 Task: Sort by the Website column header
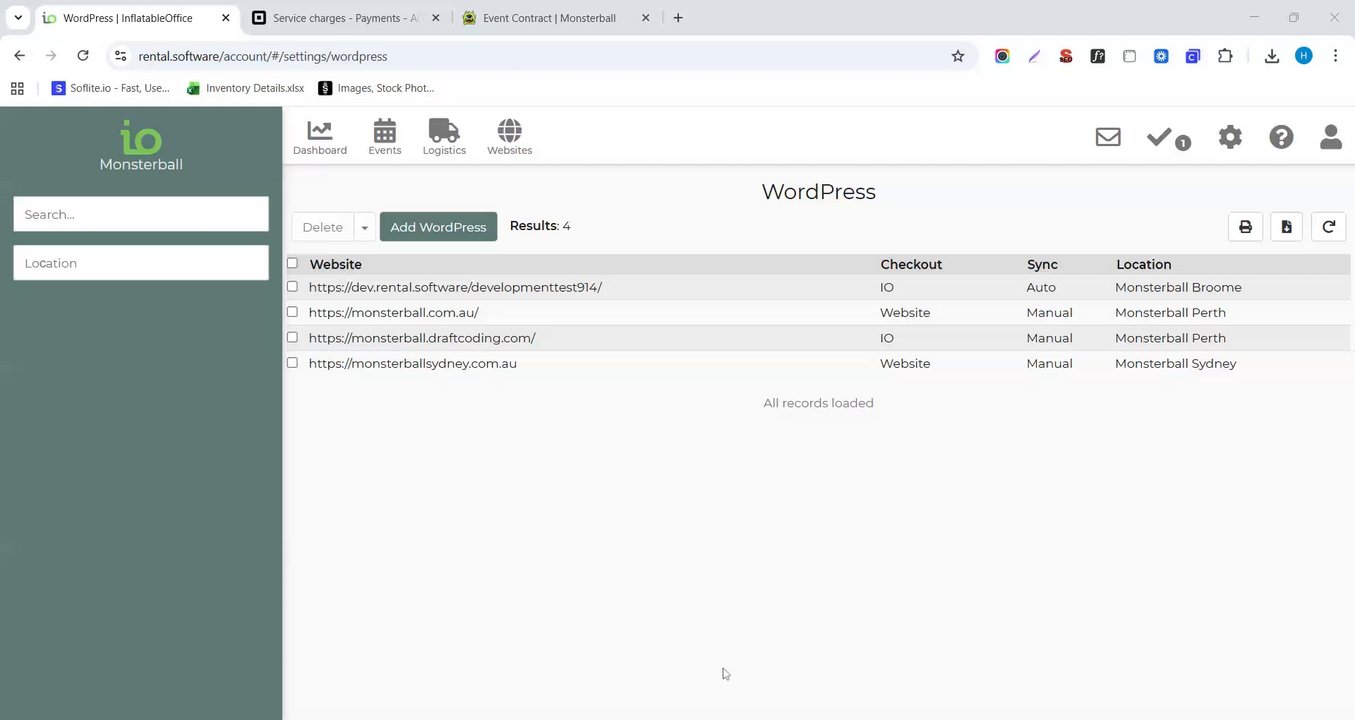336,264
